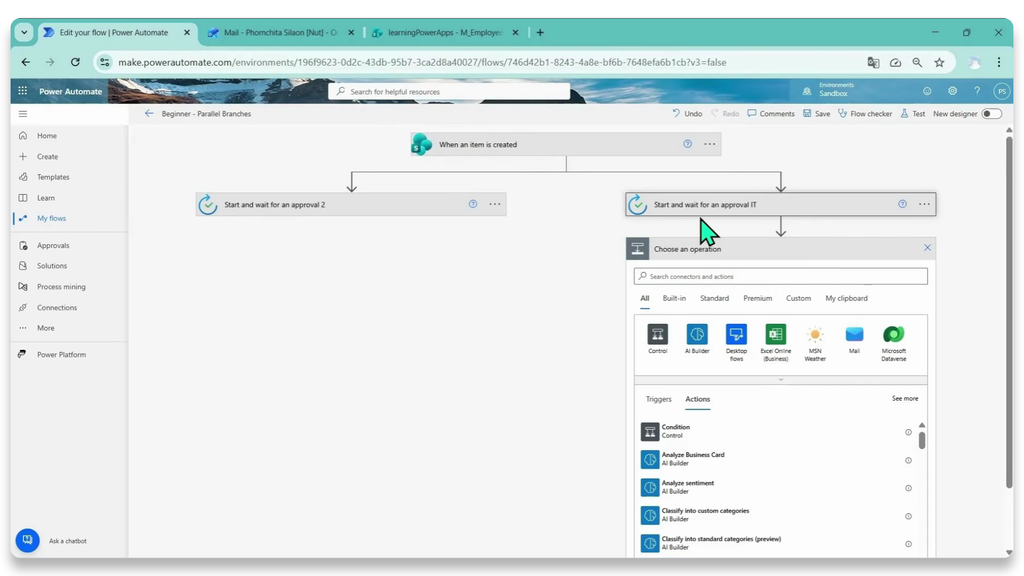Click the Undo button
The image size is (1024, 576).
[x=687, y=114]
